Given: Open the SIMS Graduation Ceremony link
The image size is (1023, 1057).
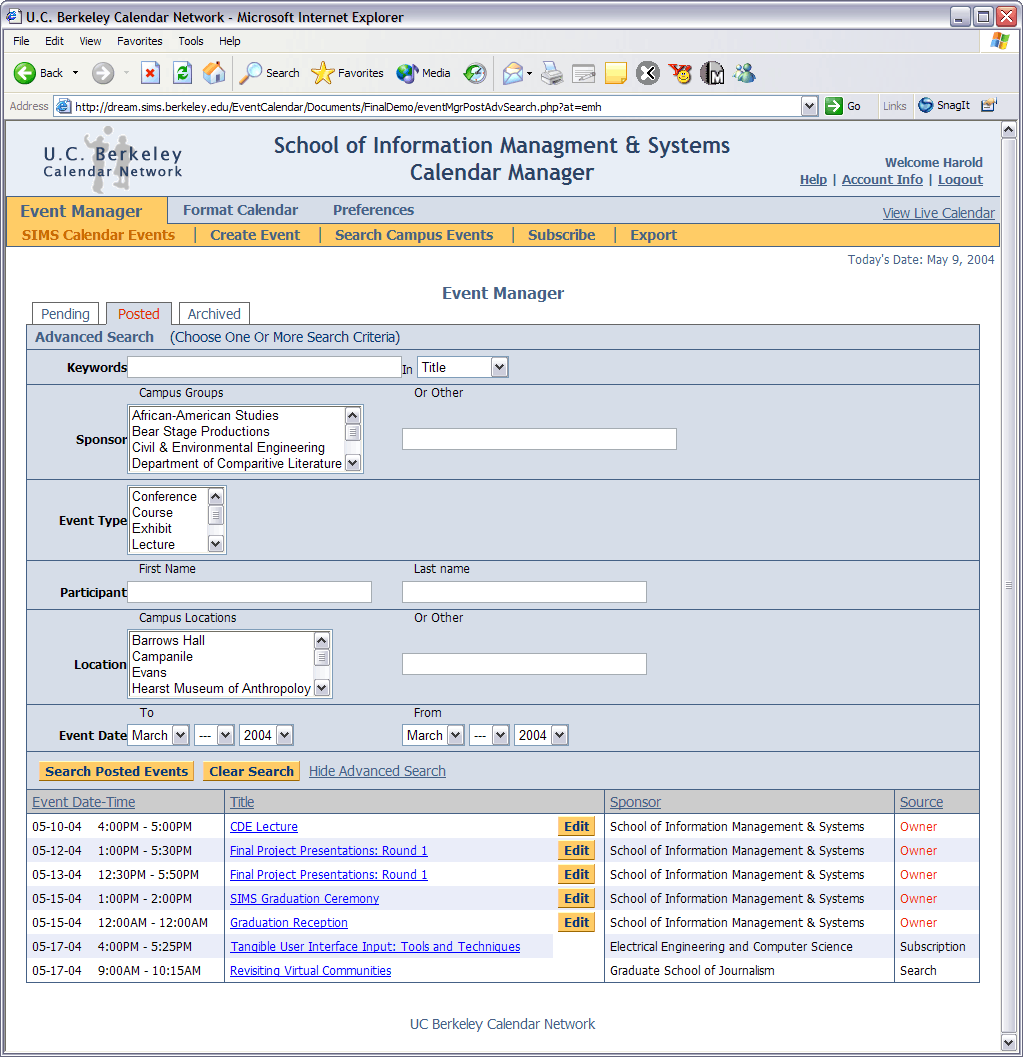Looking at the screenshot, I should pyautogui.click(x=305, y=899).
